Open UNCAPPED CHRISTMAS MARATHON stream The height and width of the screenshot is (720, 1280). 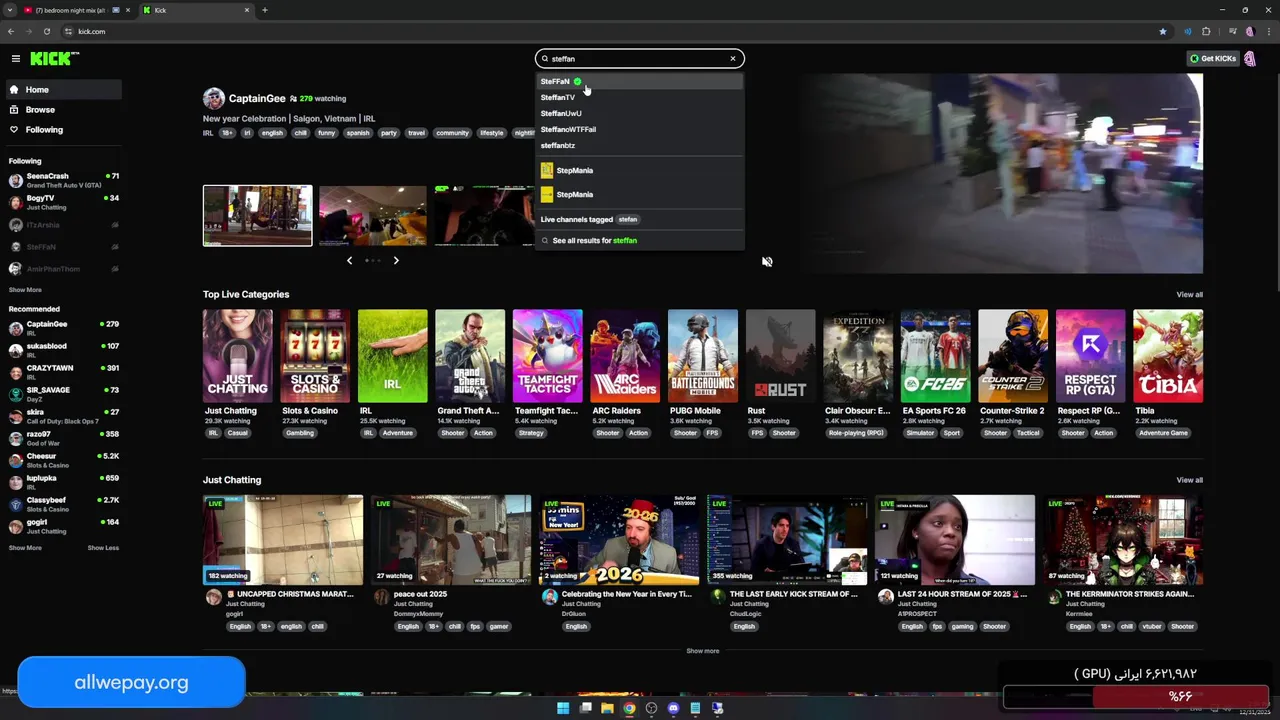tap(283, 540)
